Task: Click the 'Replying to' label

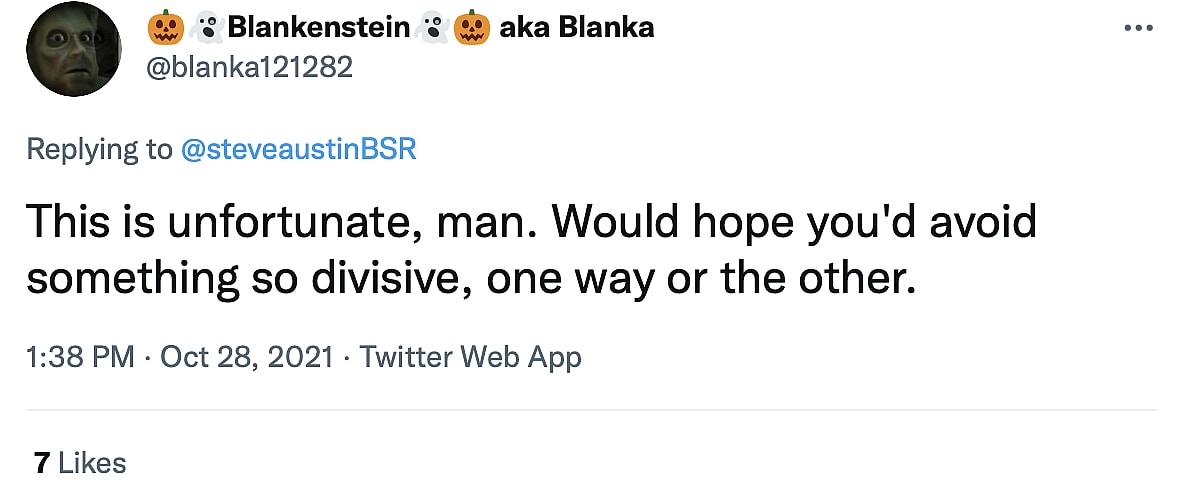Action: [x=98, y=149]
